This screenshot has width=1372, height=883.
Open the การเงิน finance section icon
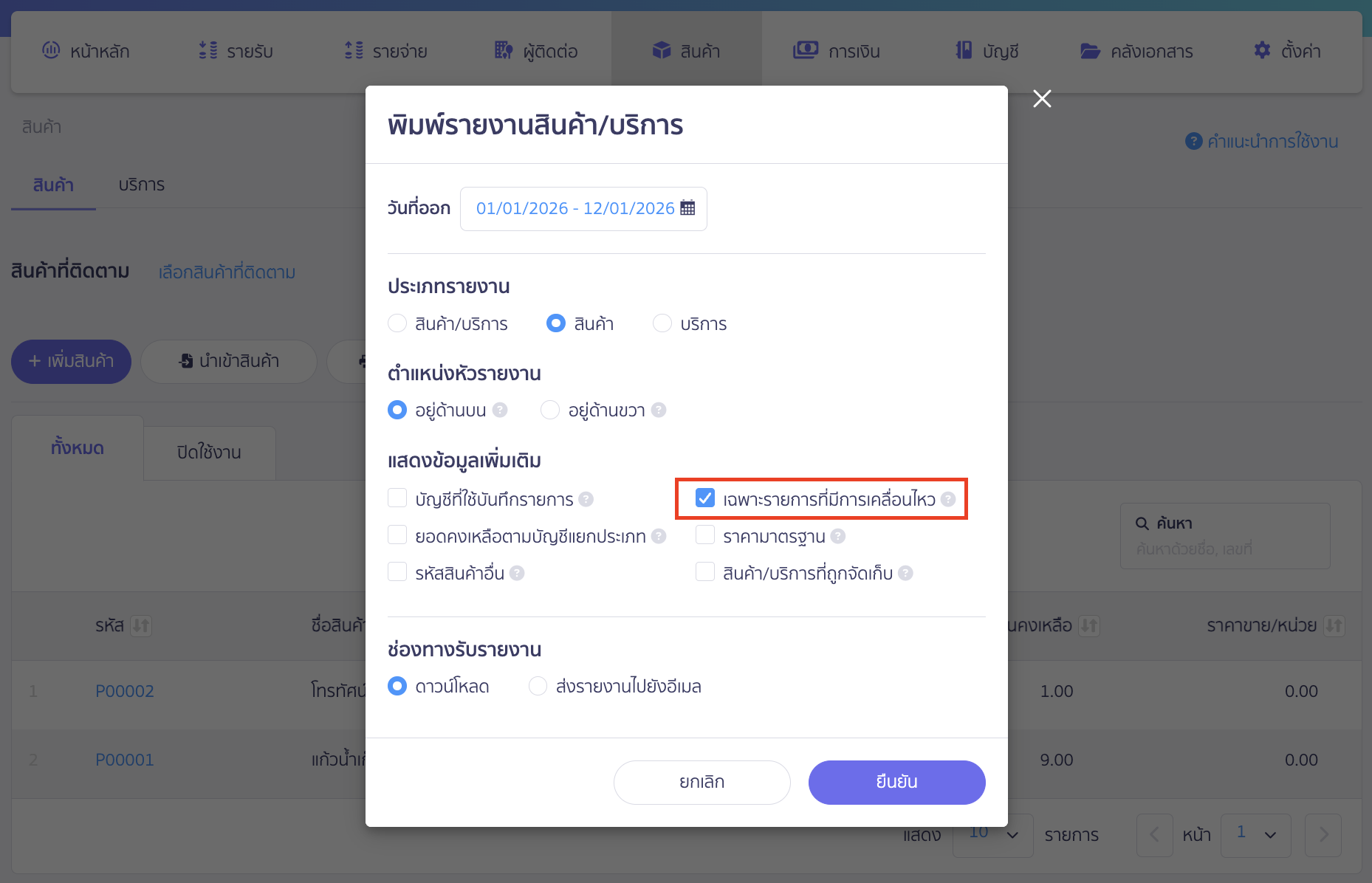pyautogui.click(x=805, y=50)
